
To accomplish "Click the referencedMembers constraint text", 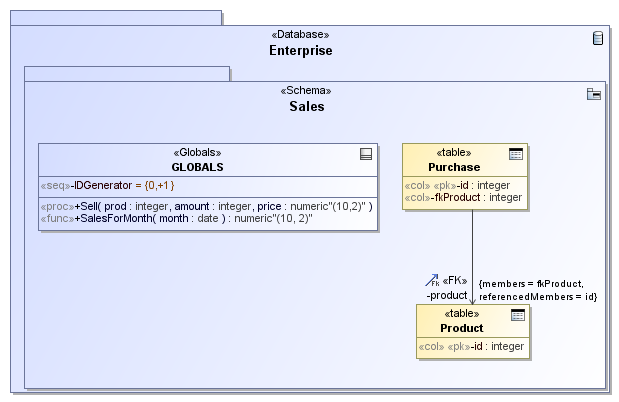I will (x=538, y=297).
